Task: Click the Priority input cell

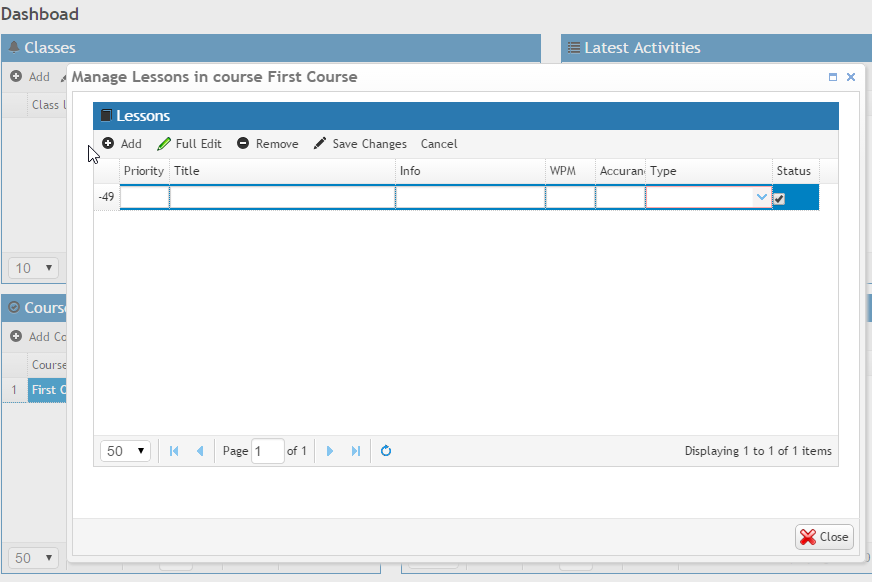Action: [145, 197]
